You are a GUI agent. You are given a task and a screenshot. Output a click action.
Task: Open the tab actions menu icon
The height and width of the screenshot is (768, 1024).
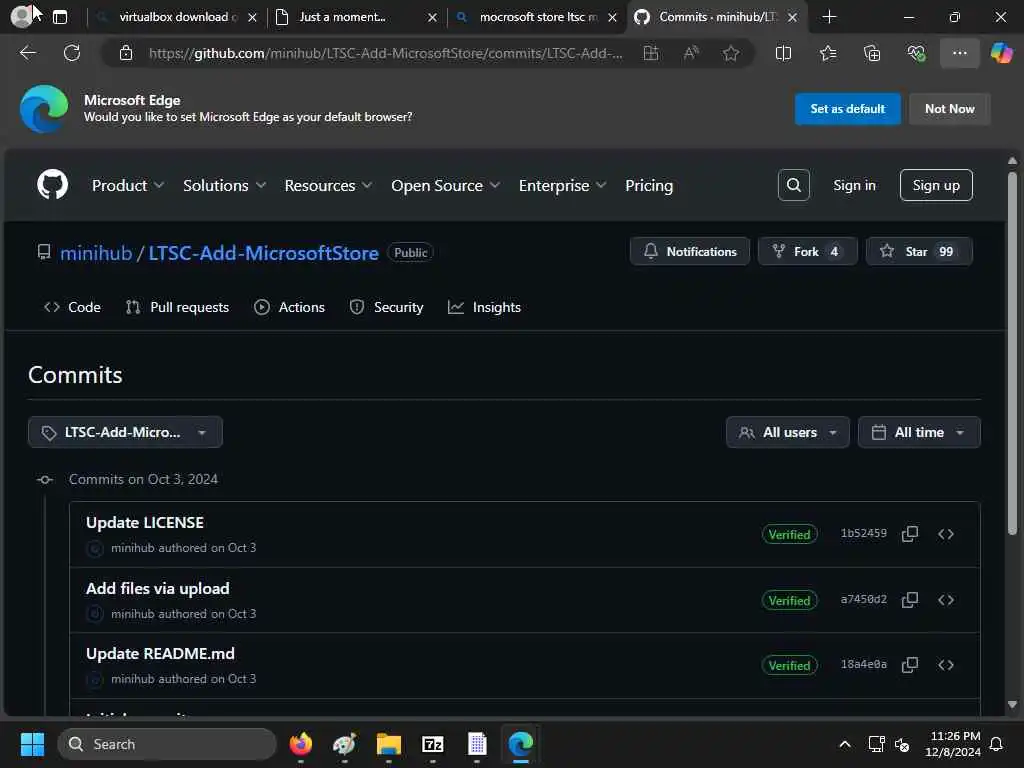59,17
